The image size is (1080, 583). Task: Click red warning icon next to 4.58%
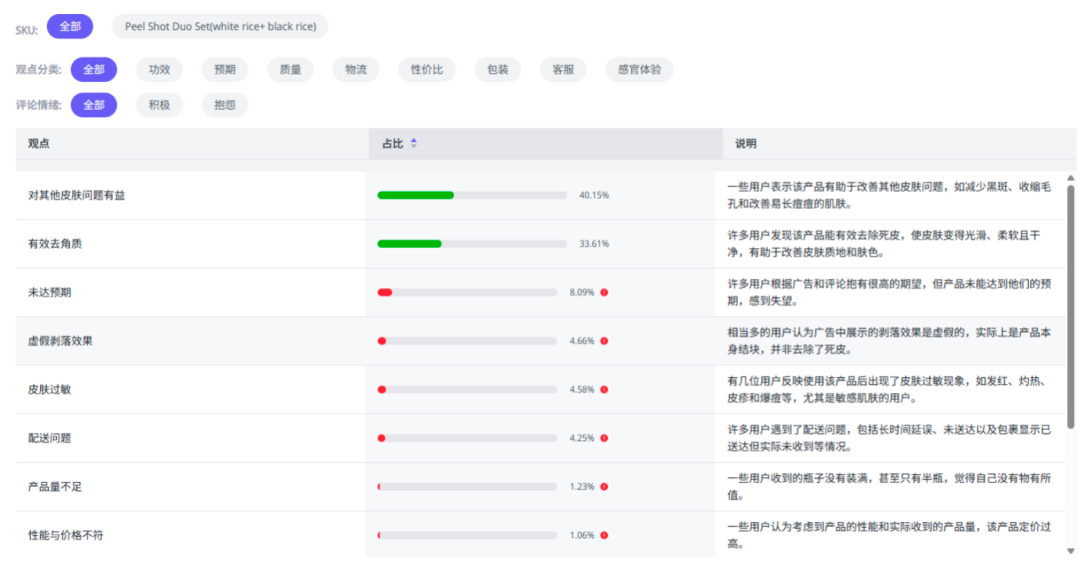[604, 390]
